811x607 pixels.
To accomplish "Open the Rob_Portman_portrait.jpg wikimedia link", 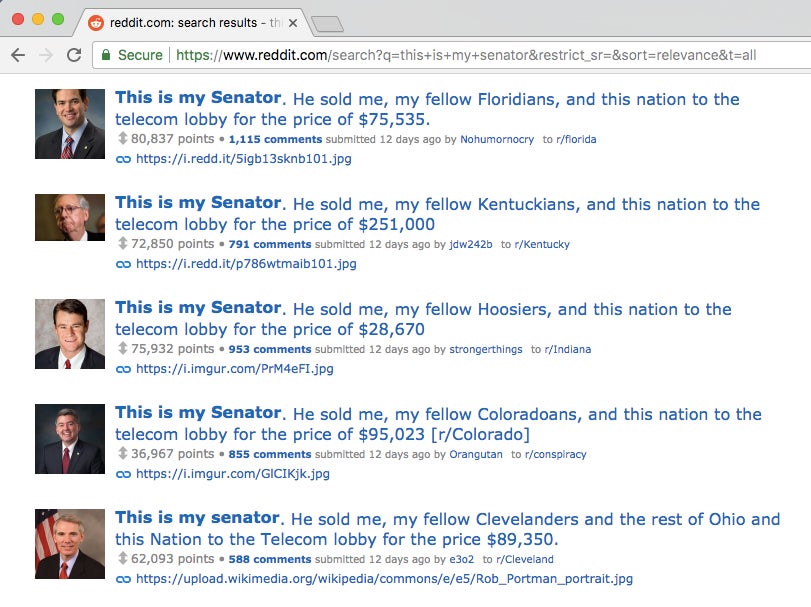I will [x=384, y=579].
